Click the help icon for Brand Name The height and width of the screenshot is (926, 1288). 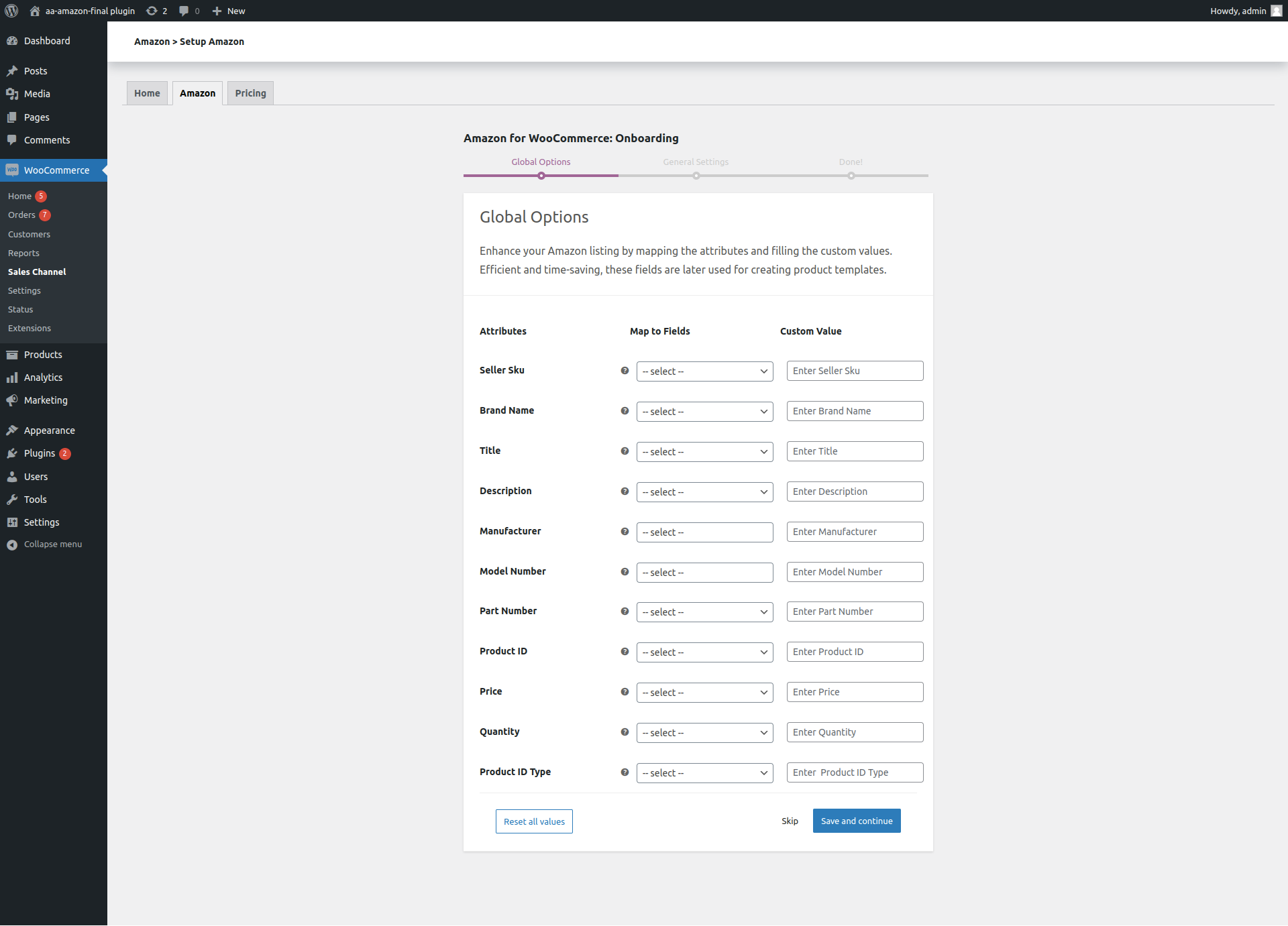pos(625,411)
